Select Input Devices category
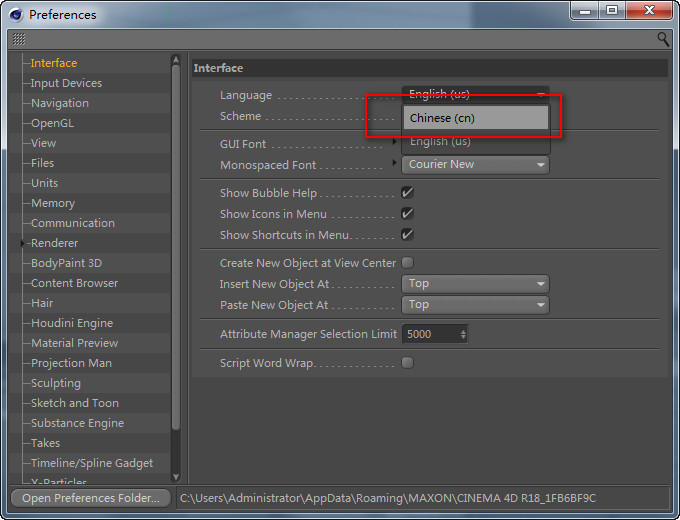The height and width of the screenshot is (520, 680). click(x=66, y=83)
